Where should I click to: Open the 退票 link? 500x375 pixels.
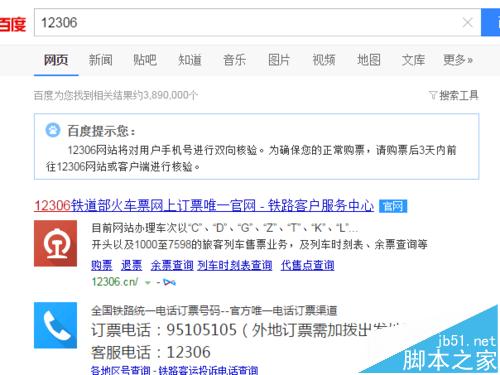(131, 265)
